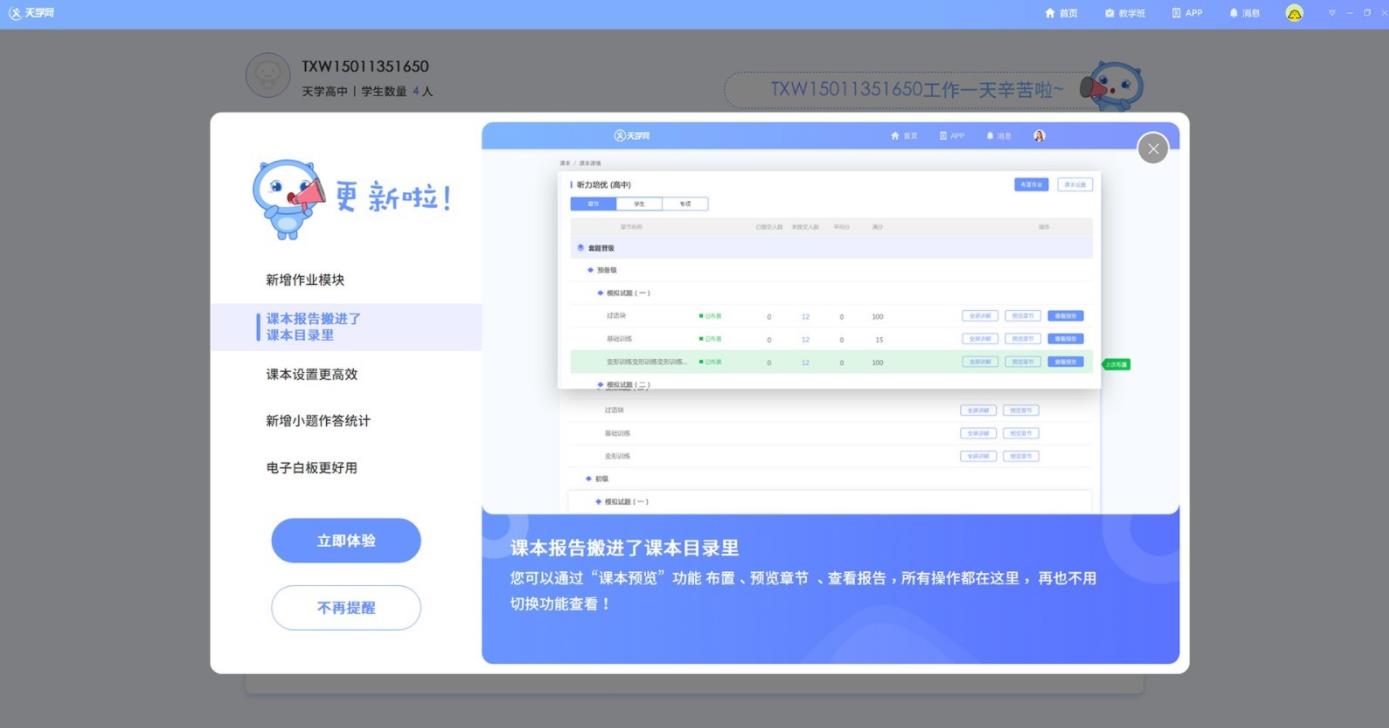Open the APP item in the top bar
Viewport: 1389px width, 728px height.
[1187, 13]
